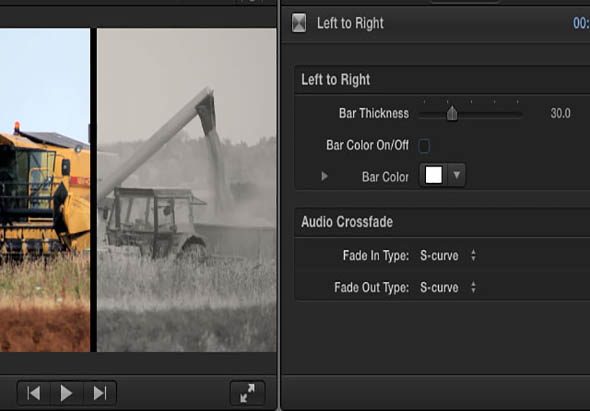
Task: Click the yellow harvester image in viewer
Action: [45, 190]
